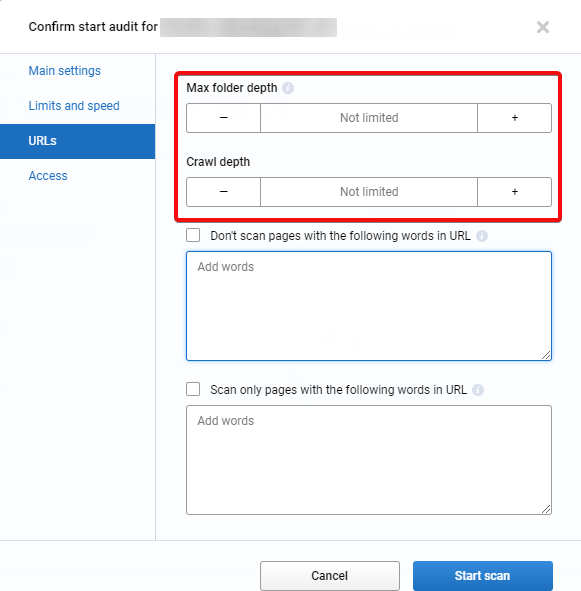Screen dimensions: 581x591
Task: Enable Don't scan pages with following words
Action: click(x=193, y=235)
